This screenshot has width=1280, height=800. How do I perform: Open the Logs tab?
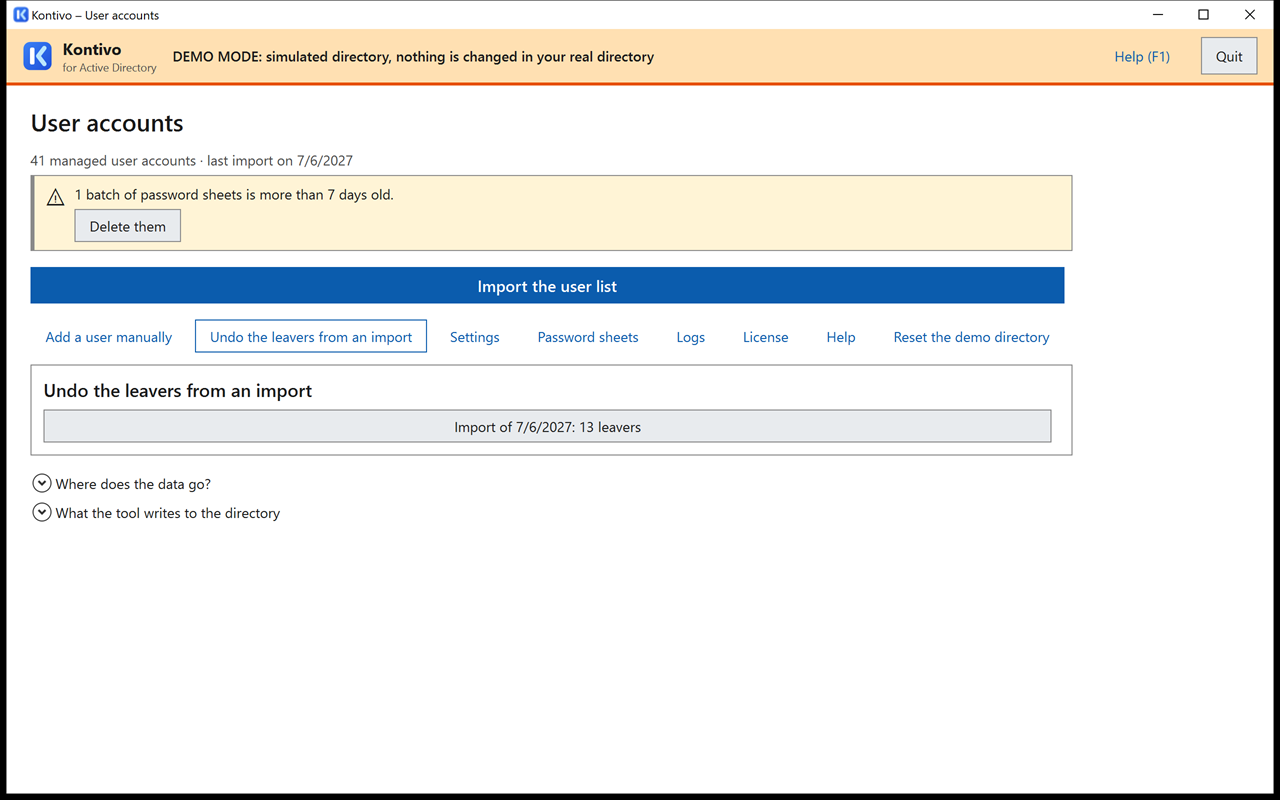click(x=690, y=337)
